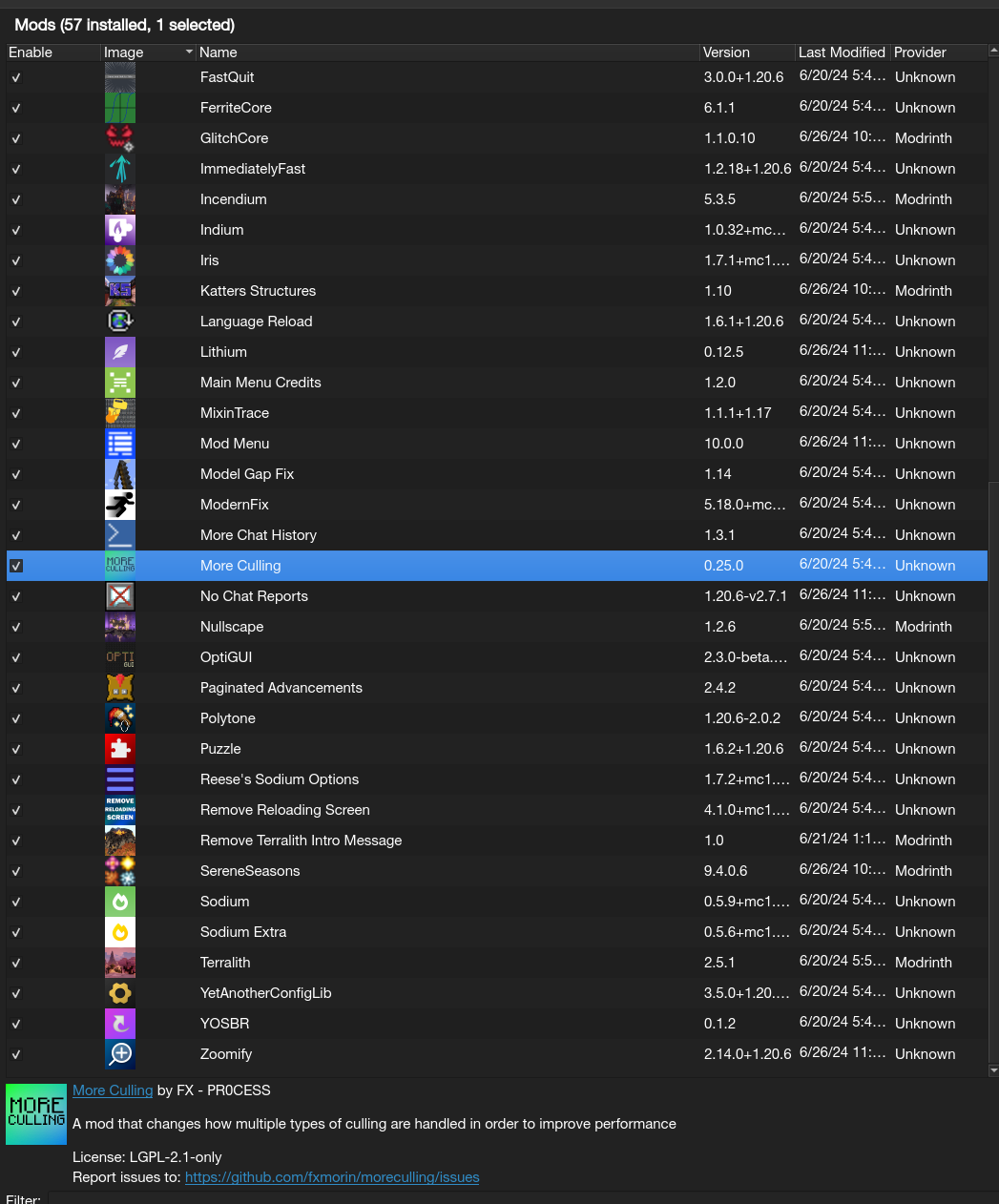Click the YOSBR purple arrow icon

[120, 1024]
